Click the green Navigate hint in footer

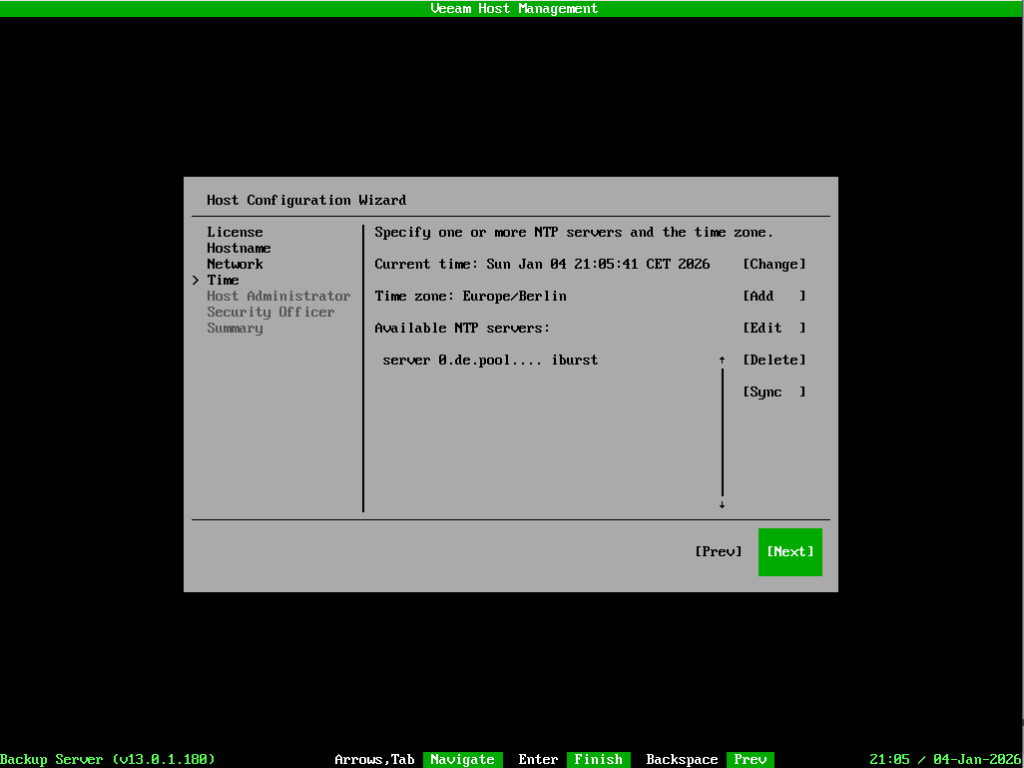[462, 760]
